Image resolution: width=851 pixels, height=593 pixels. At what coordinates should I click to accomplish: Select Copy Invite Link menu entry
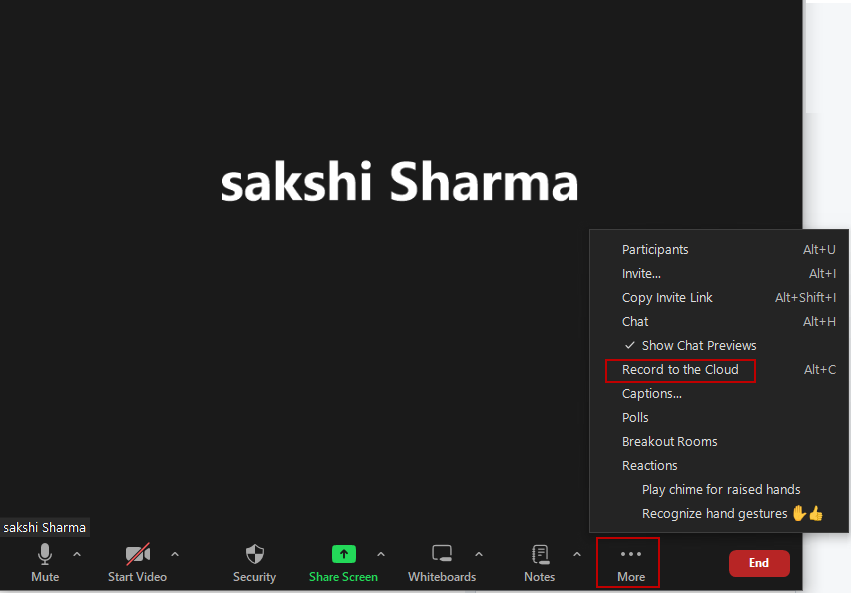(719, 297)
